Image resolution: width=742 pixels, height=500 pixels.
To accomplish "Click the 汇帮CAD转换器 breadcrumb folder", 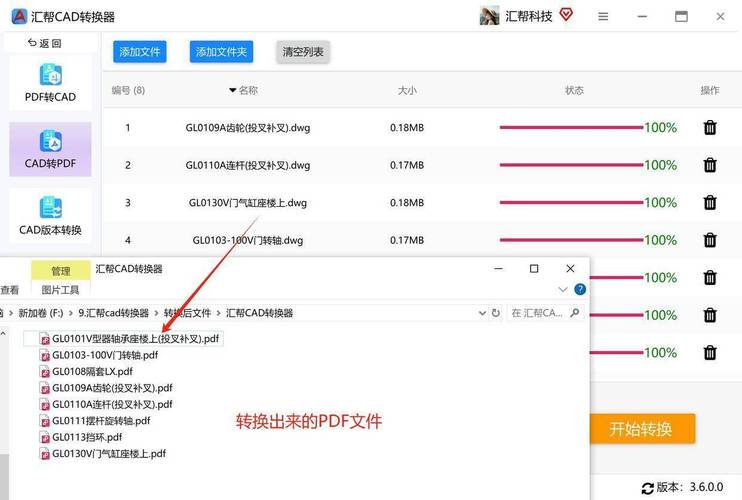I will [259, 313].
